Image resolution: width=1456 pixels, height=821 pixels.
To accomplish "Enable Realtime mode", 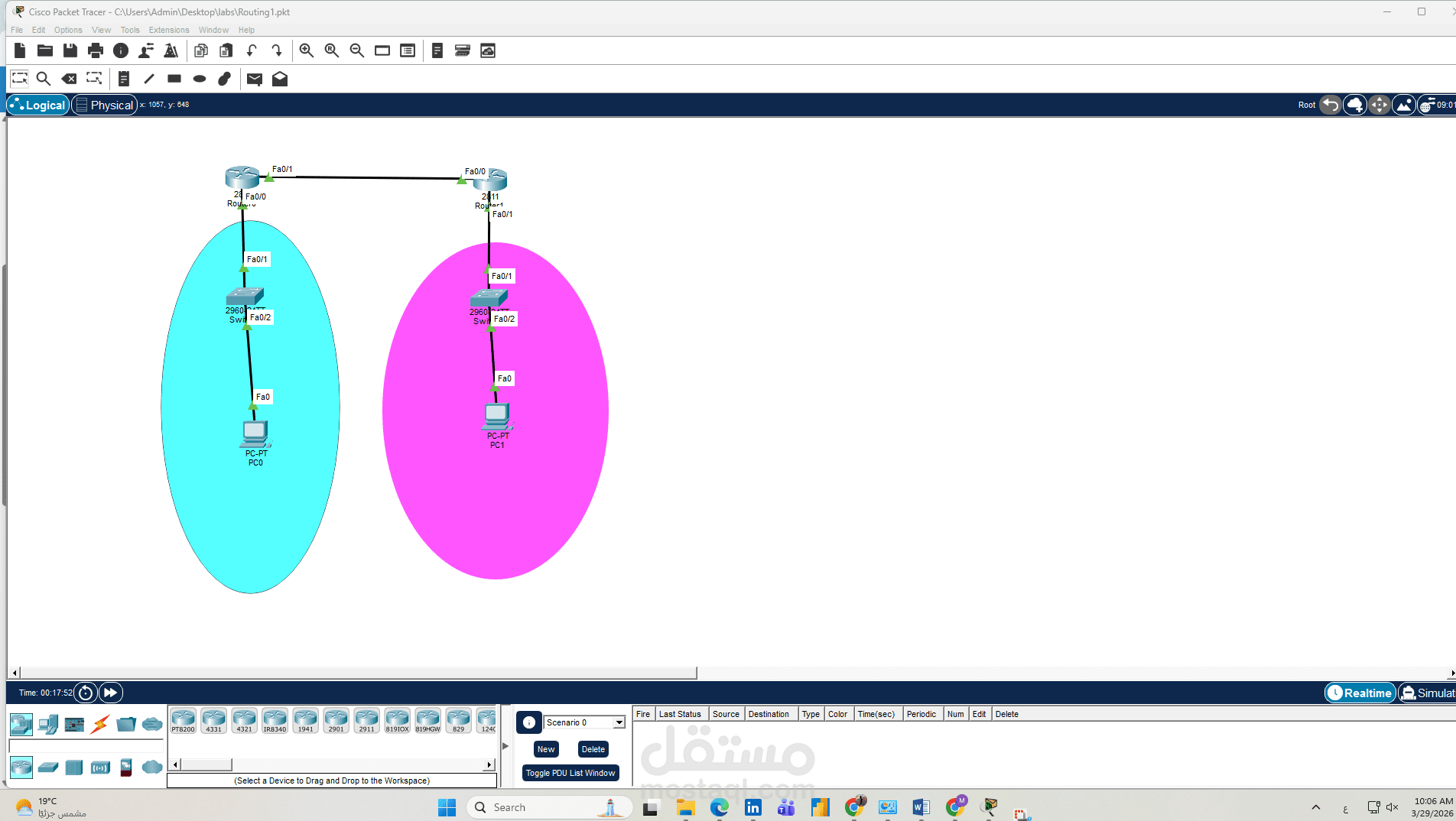I will coord(1360,693).
